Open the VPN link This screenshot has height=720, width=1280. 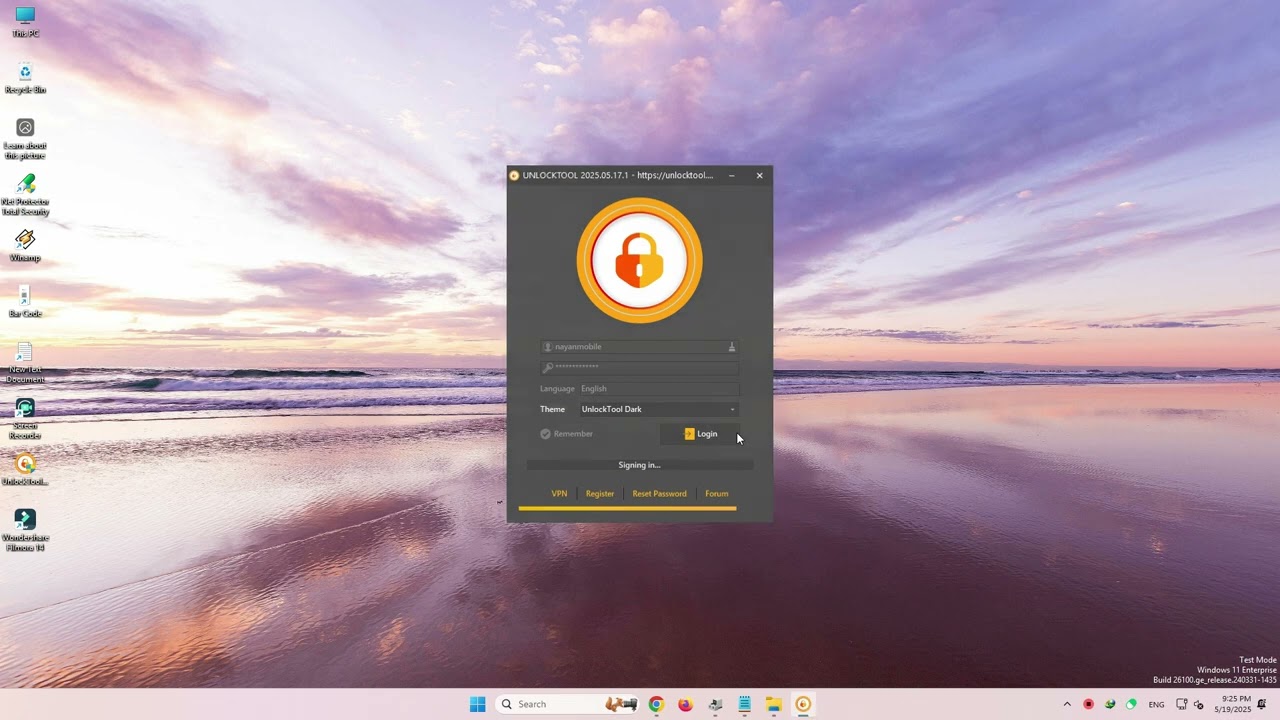click(559, 494)
